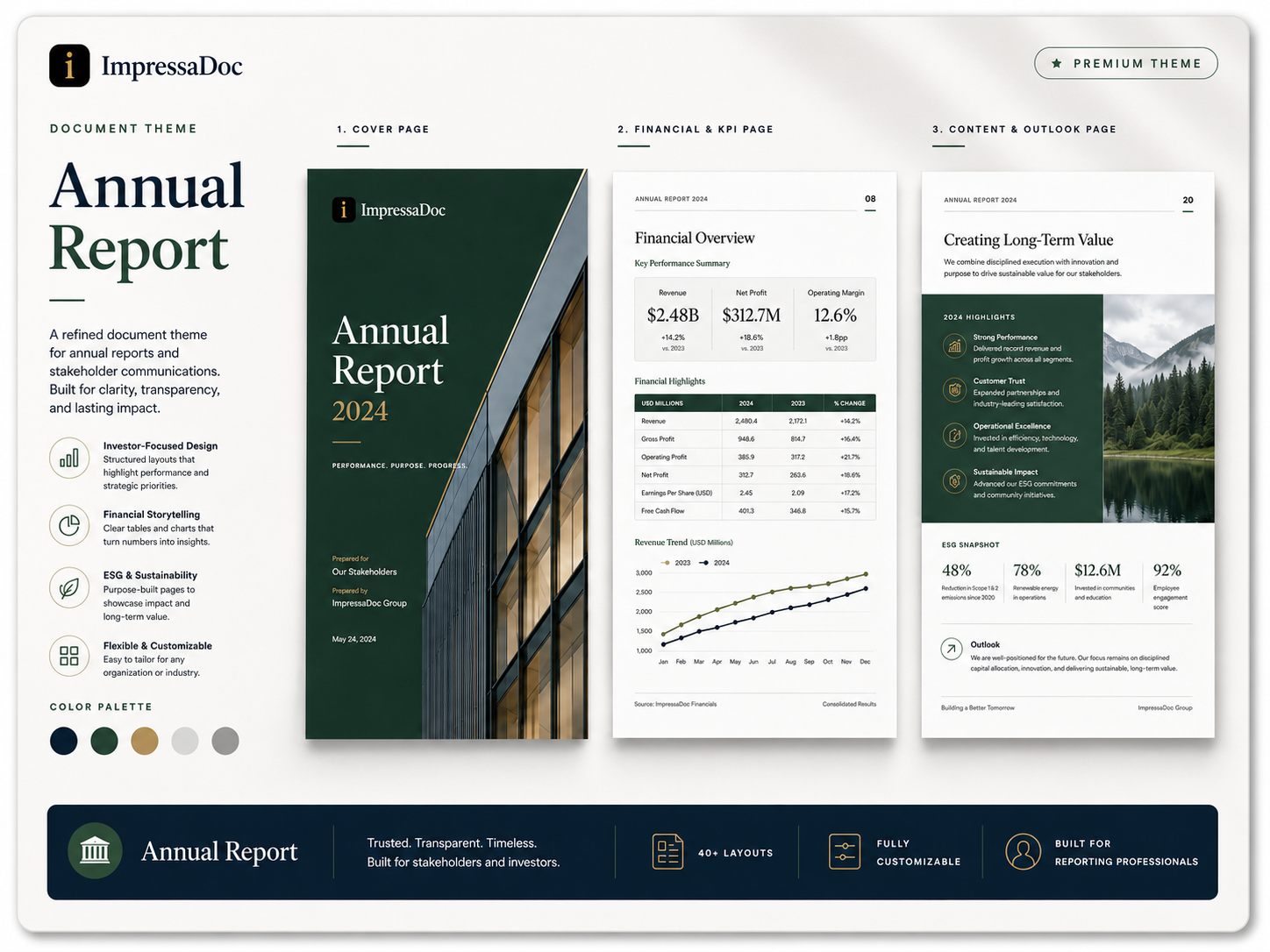Viewport: 1270px width, 952px height.
Task: Click the Flexible & Customizable grid icon
Action: 69,656
